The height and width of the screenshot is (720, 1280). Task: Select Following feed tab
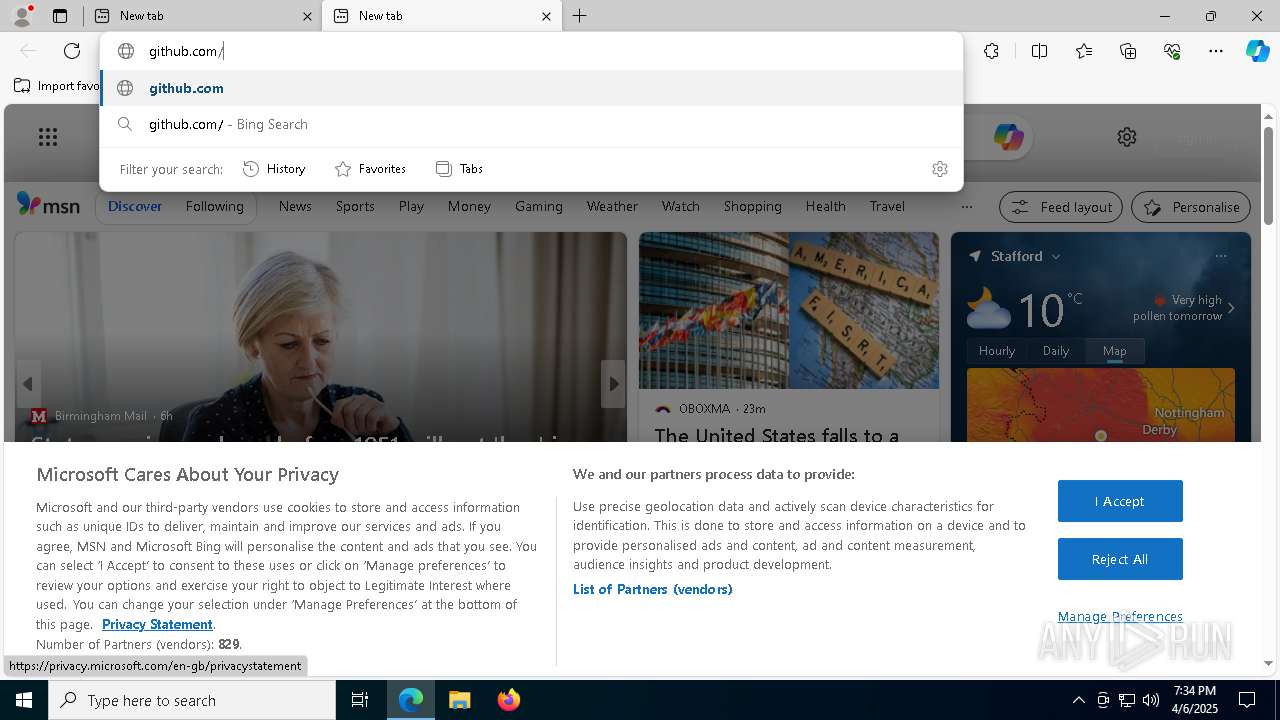tap(214, 206)
